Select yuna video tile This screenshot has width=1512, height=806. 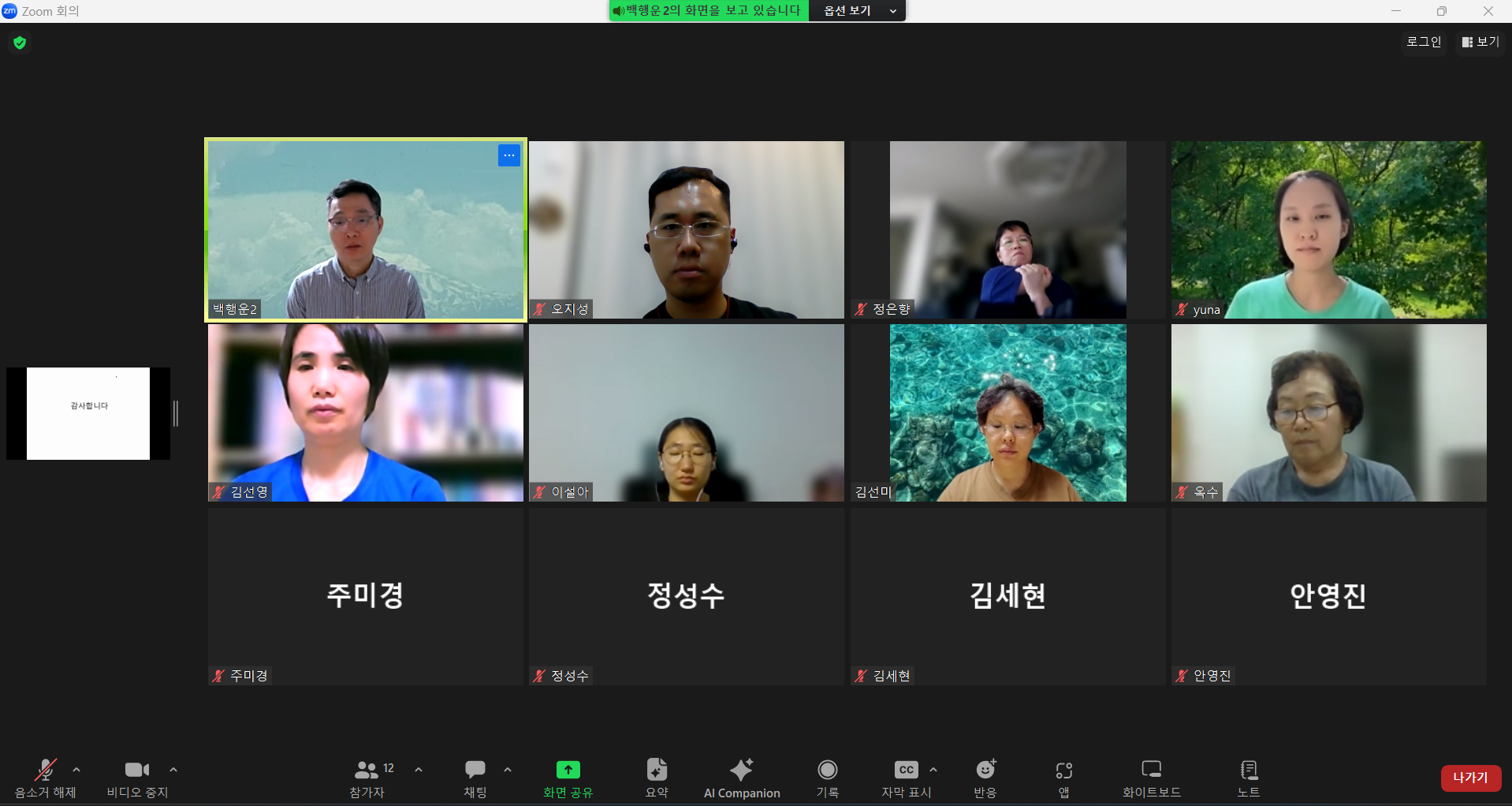coord(1329,229)
